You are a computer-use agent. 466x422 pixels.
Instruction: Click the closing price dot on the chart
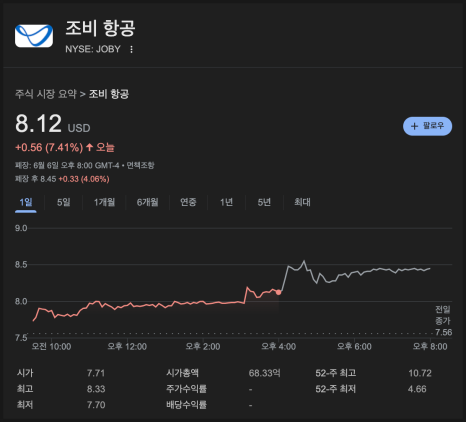278,292
